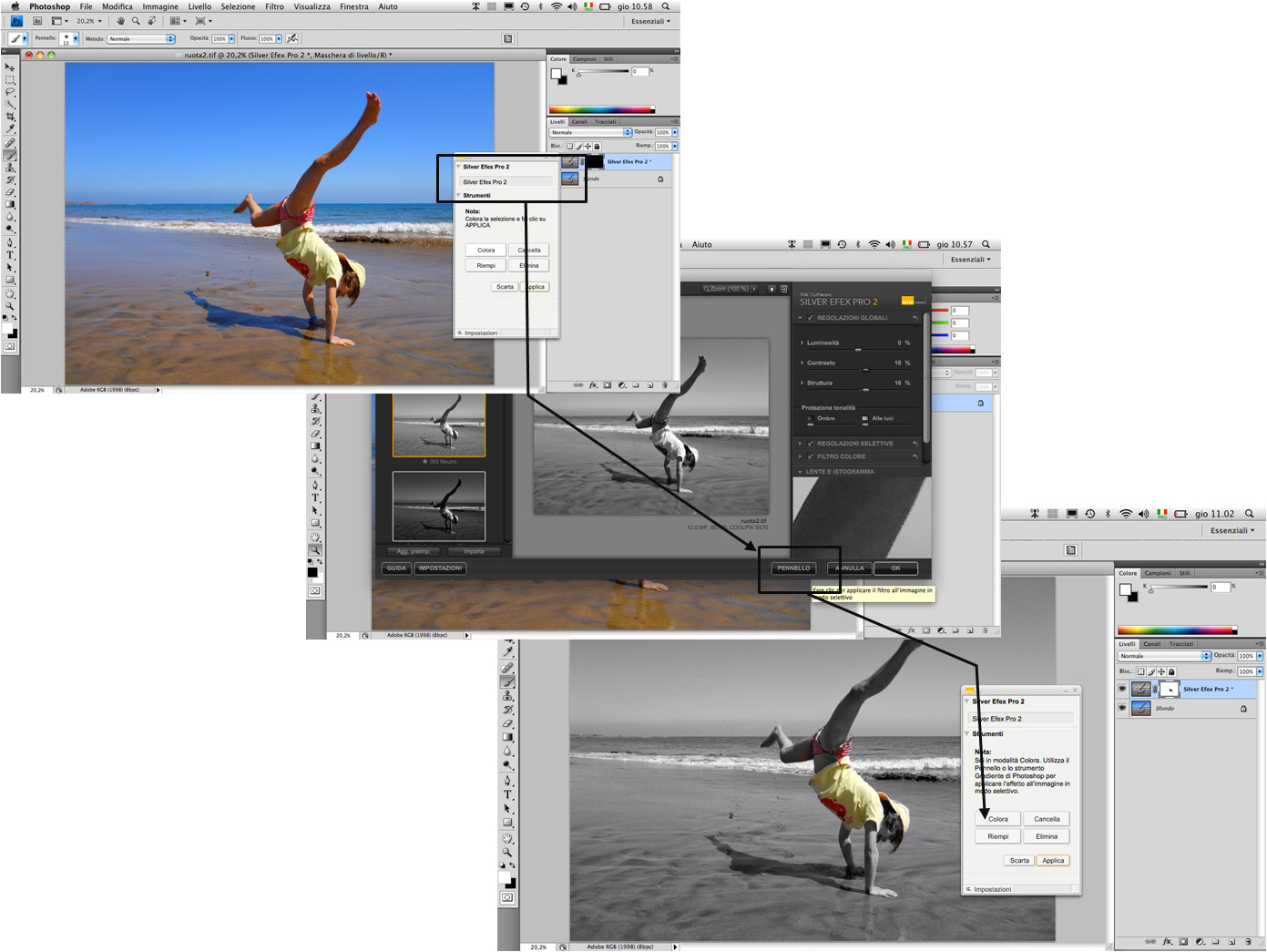This screenshot has height=952, width=1267.
Task: Select the Clone Stamp tool in the 10.58 screenshot
Action: [x=10, y=168]
